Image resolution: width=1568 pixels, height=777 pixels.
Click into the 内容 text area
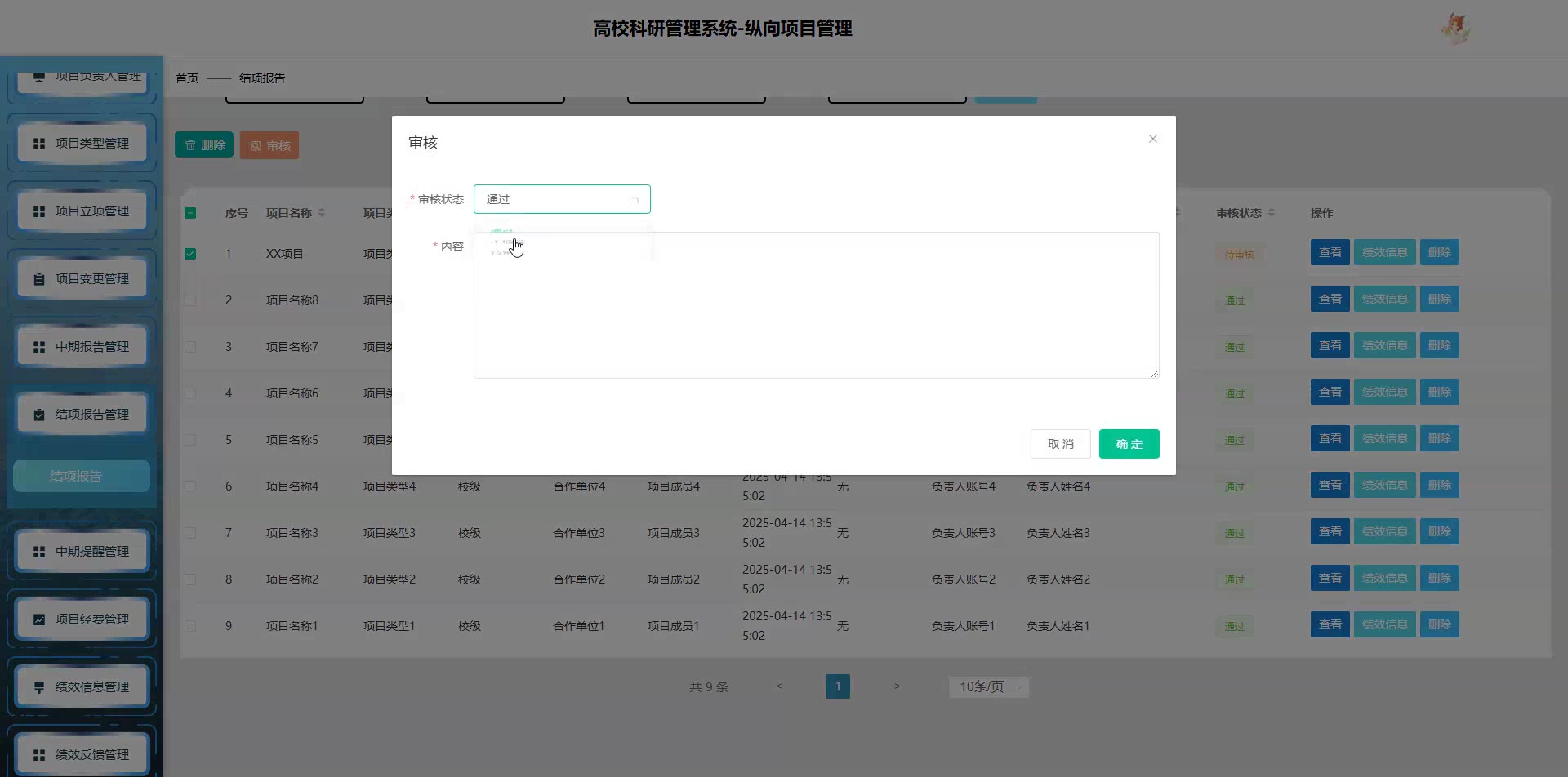coord(817,318)
